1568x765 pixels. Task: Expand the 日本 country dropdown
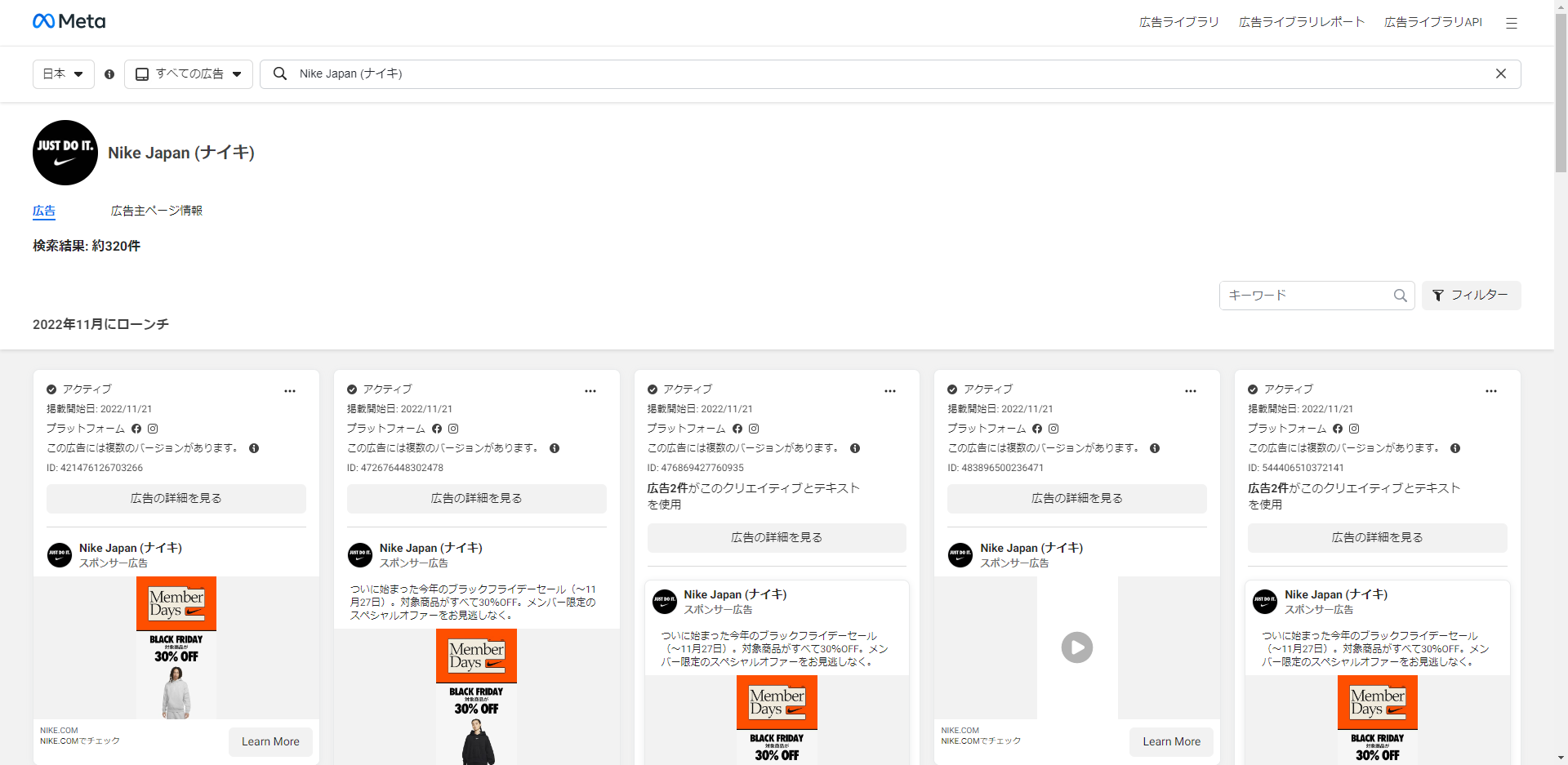tap(63, 73)
